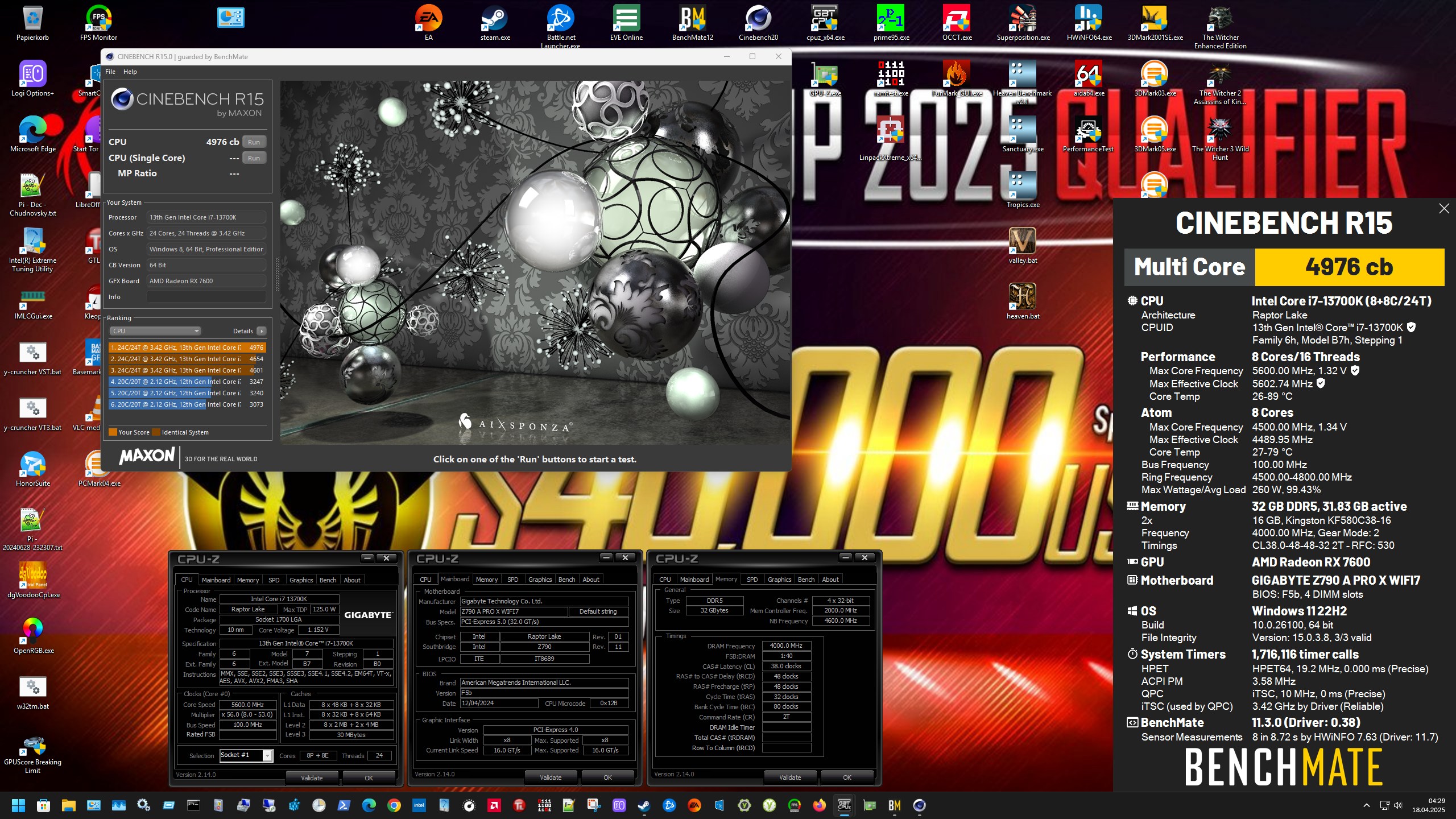Open About tab in right CPU-Z window
This screenshot has height=819, width=1456.
point(830,580)
